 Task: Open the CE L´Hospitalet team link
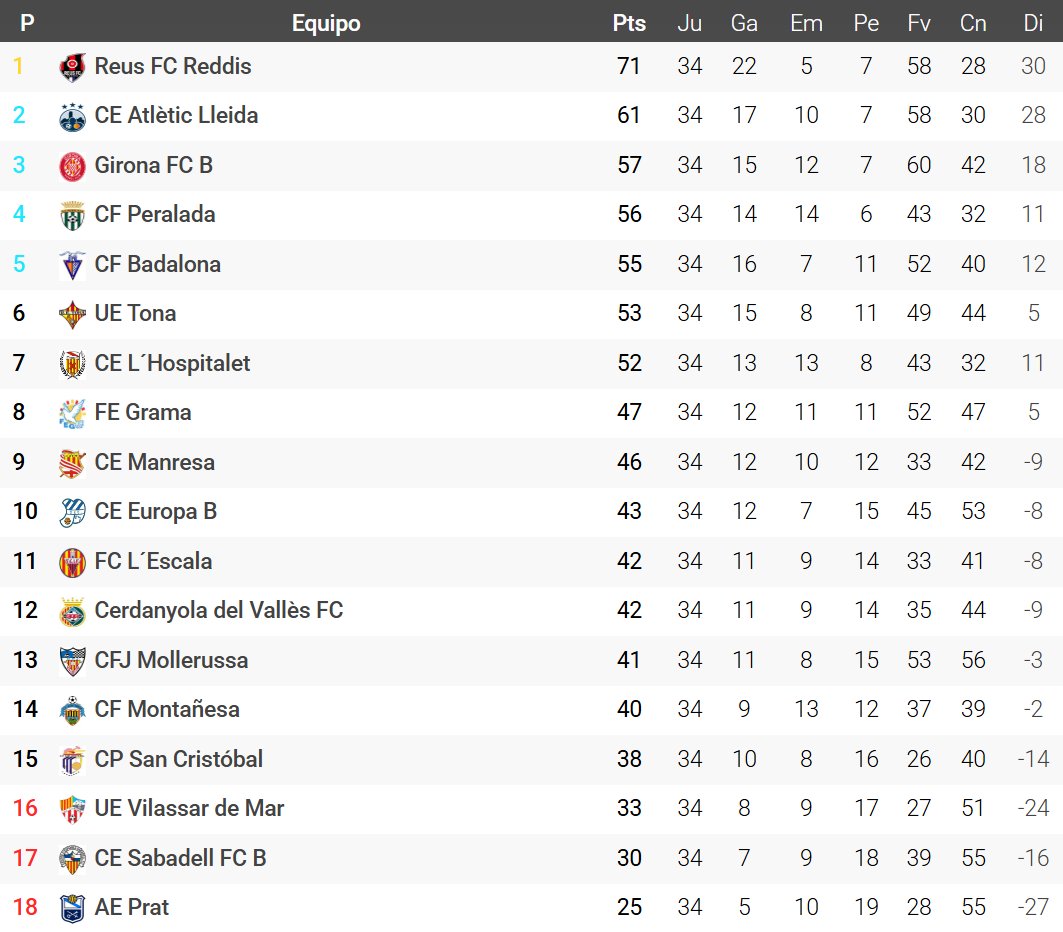coord(172,363)
